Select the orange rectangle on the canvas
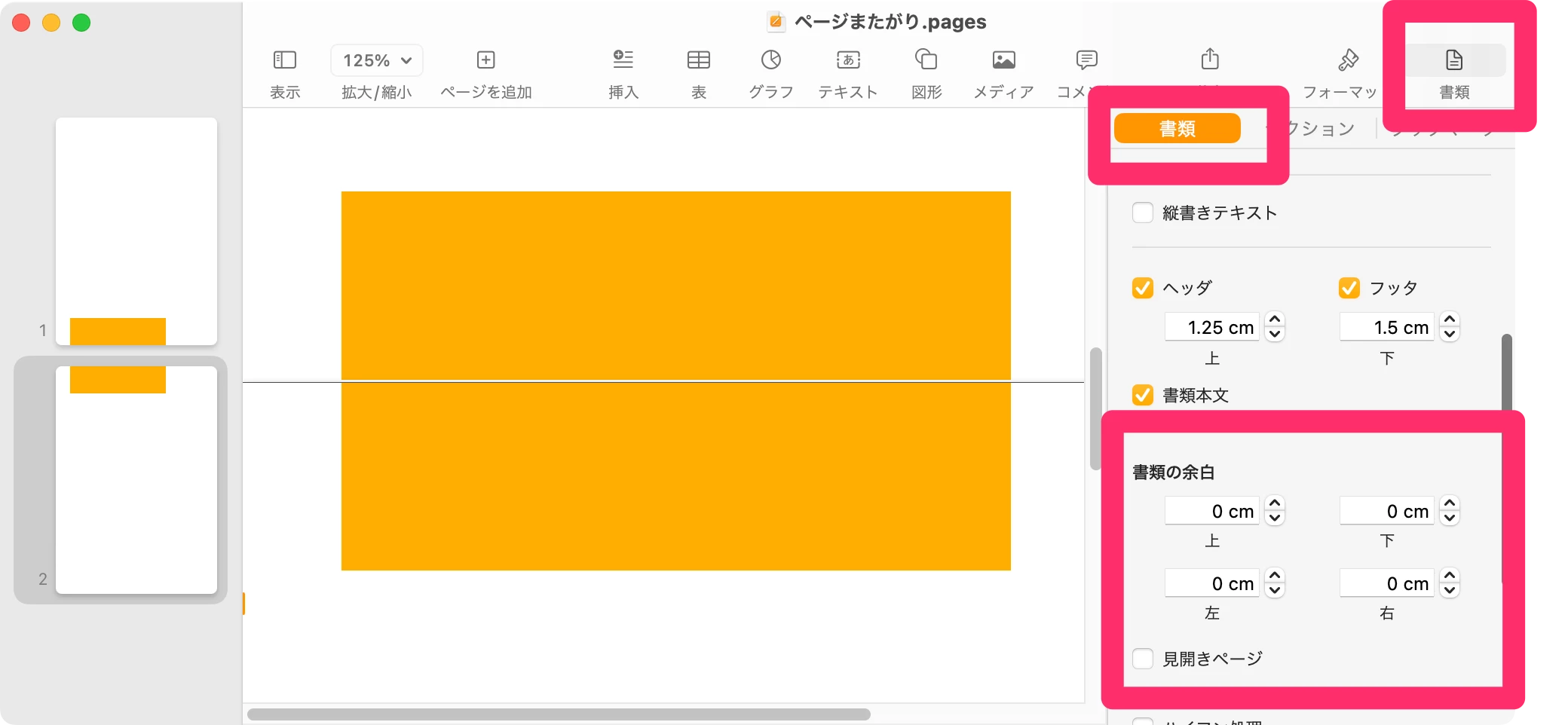 pyautogui.click(x=676, y=381)
